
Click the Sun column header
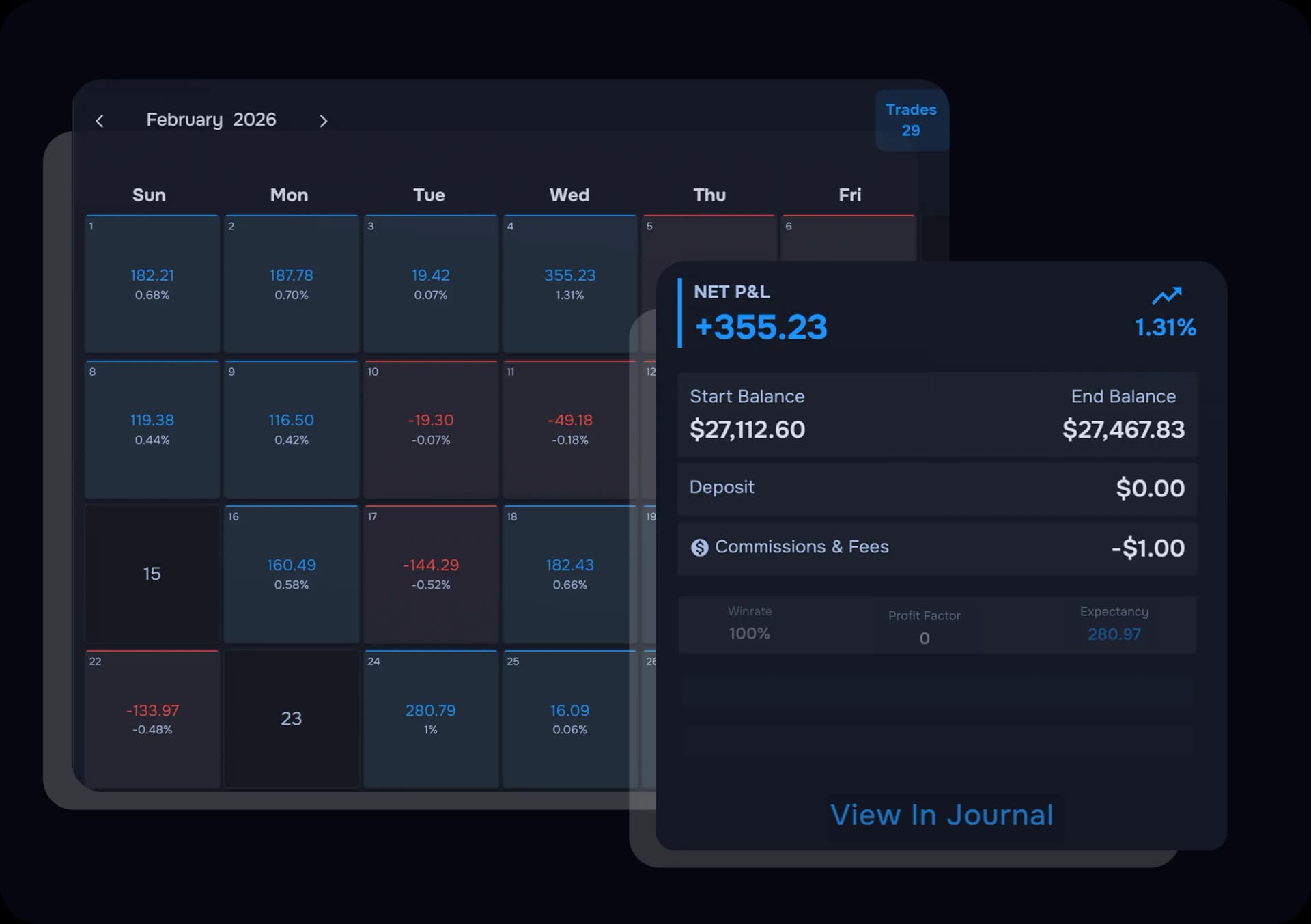coord(149,195)
